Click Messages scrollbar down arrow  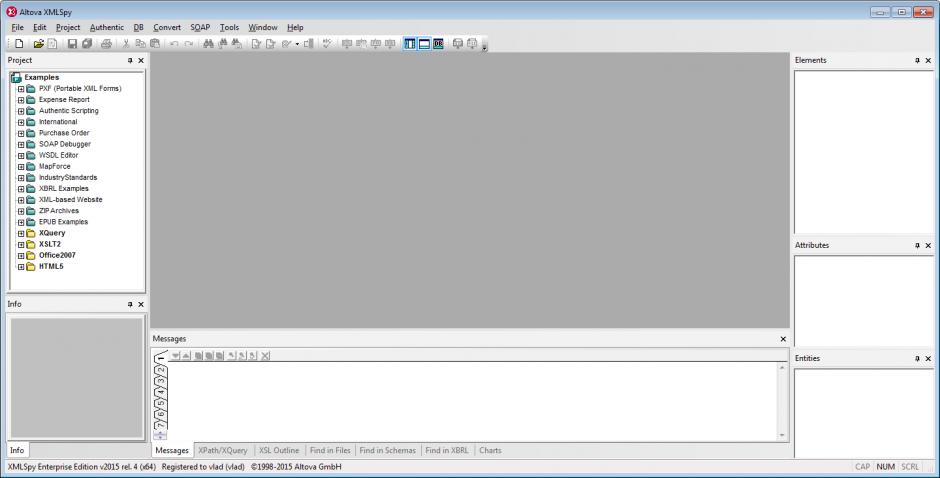click(782, 435)
